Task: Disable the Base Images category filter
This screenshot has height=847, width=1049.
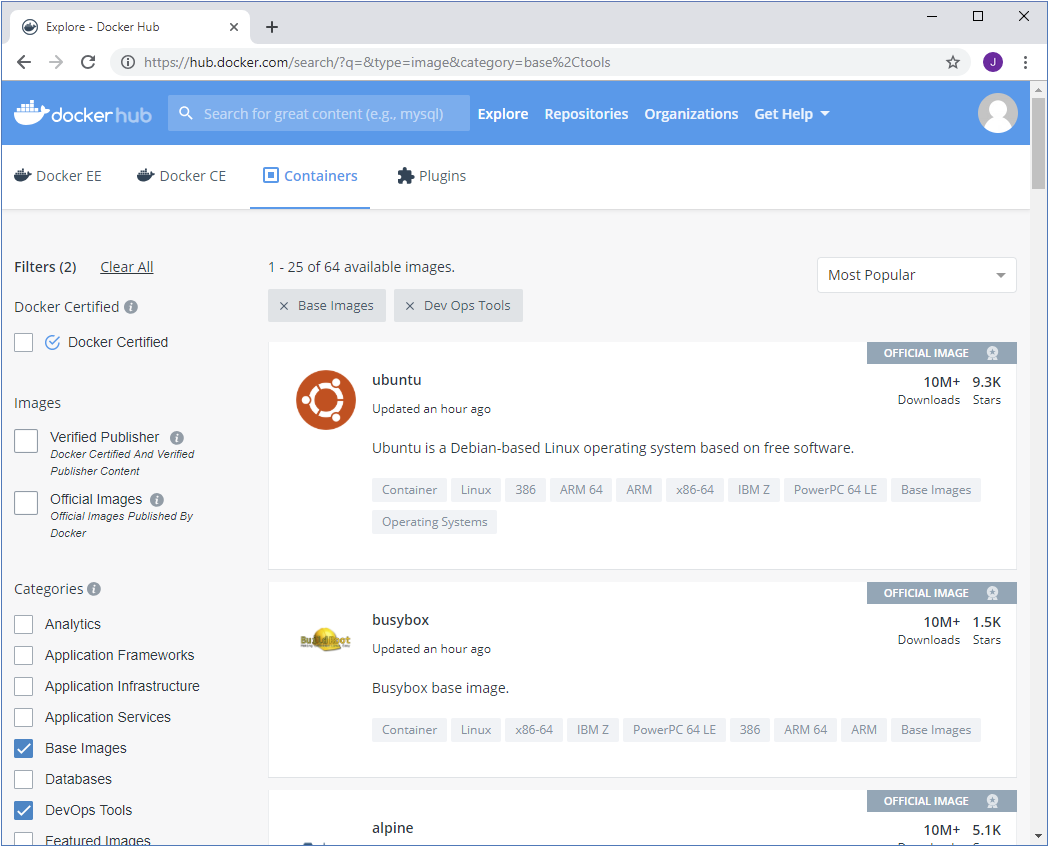Action: click(x=23, y=748)
